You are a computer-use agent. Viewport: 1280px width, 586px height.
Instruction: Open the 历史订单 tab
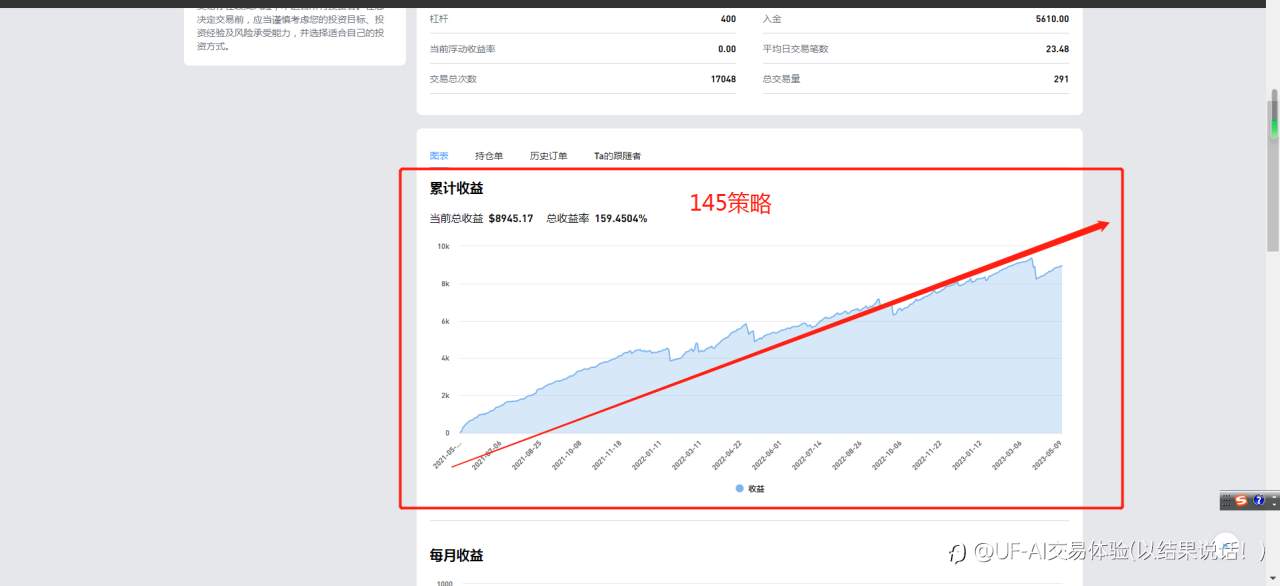point(548,156)
